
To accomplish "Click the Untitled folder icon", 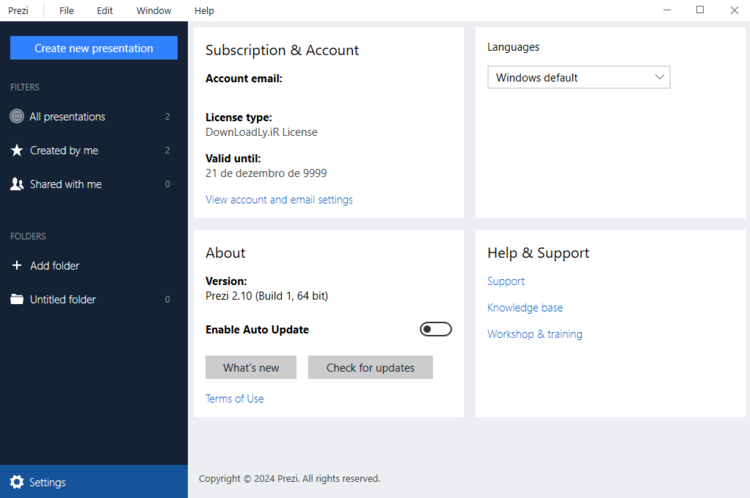I will click(17, 300).
